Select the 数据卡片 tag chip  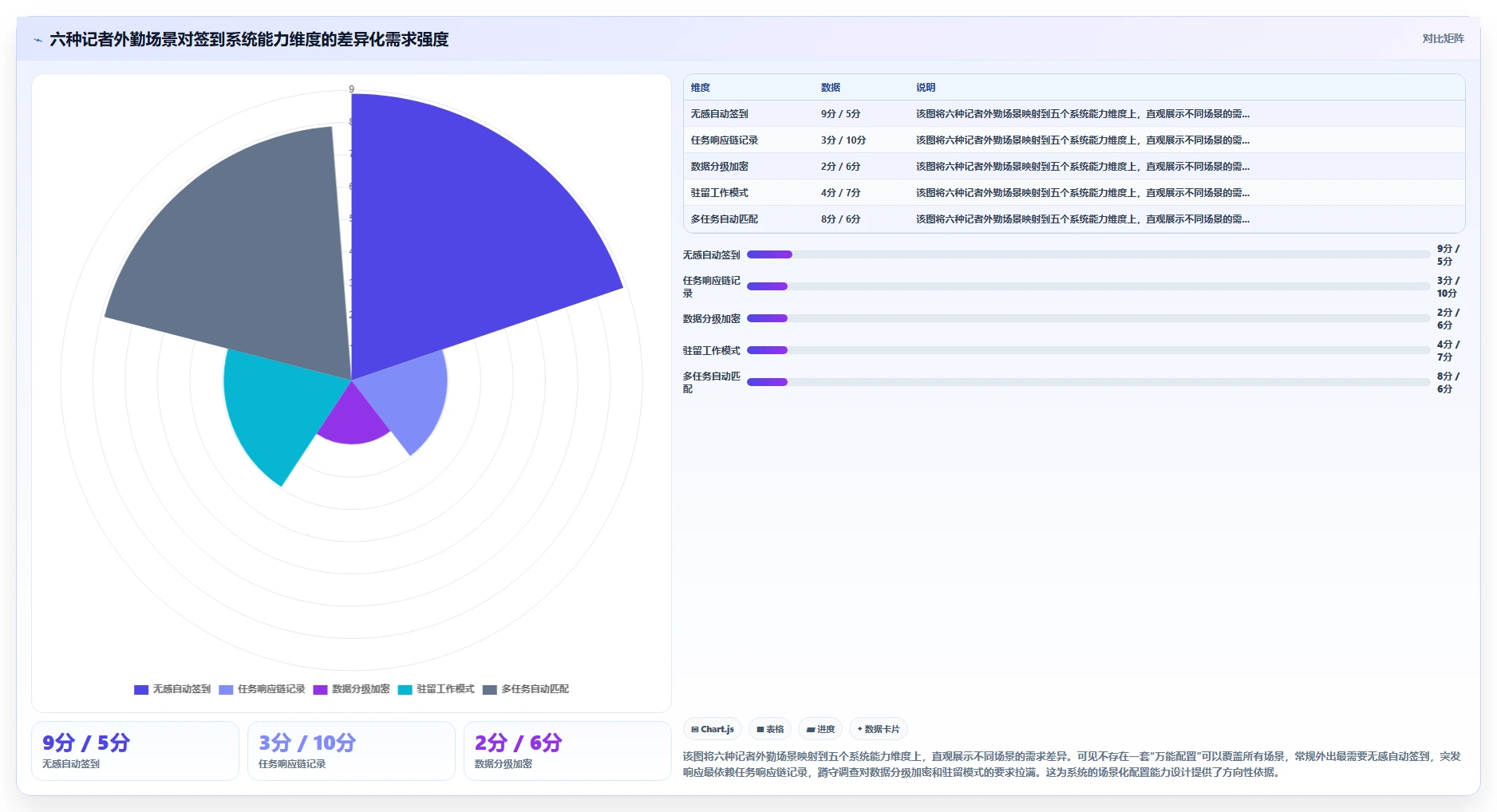[879, 729]
